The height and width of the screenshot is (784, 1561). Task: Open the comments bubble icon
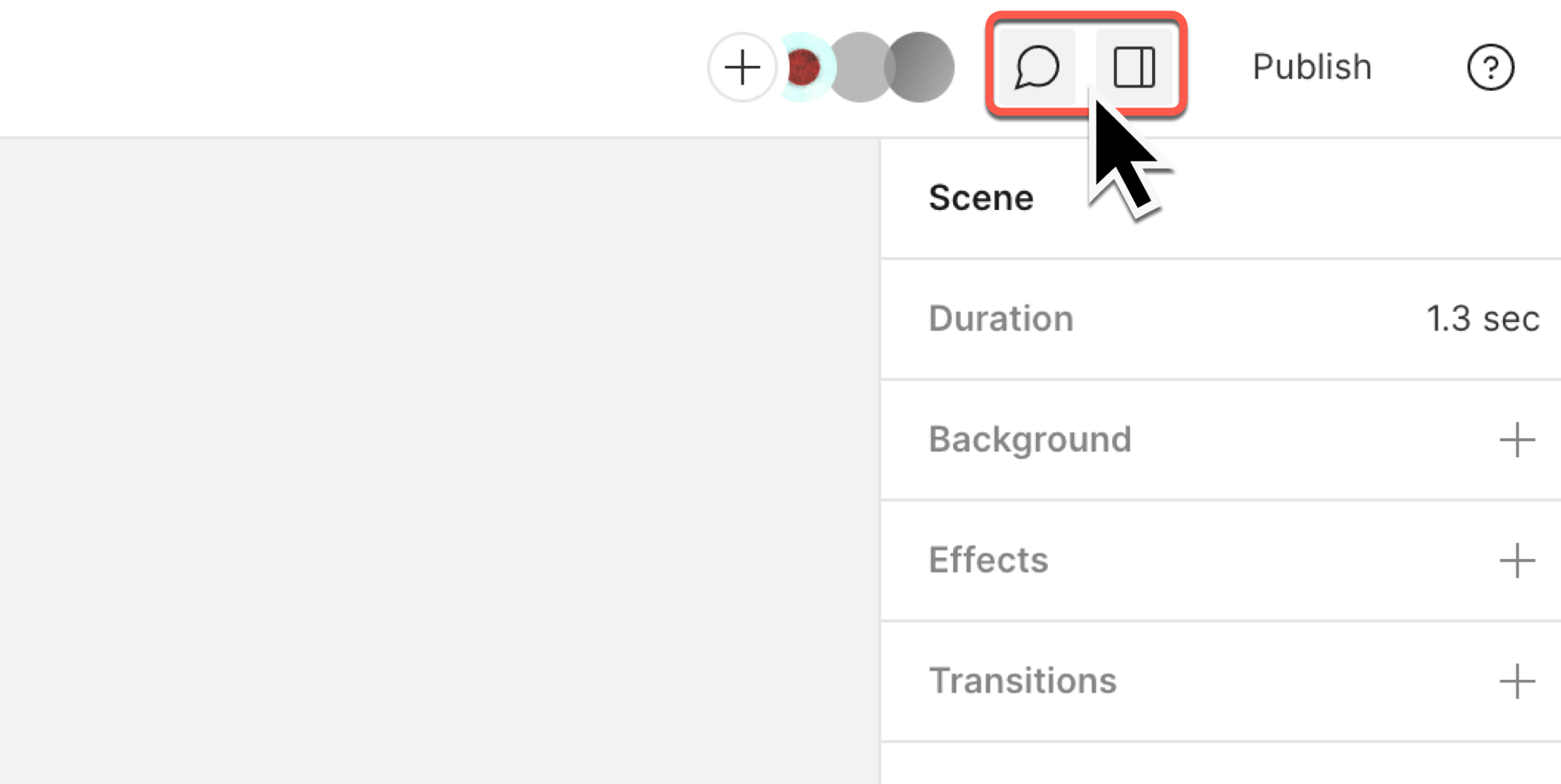[1036, 67]
